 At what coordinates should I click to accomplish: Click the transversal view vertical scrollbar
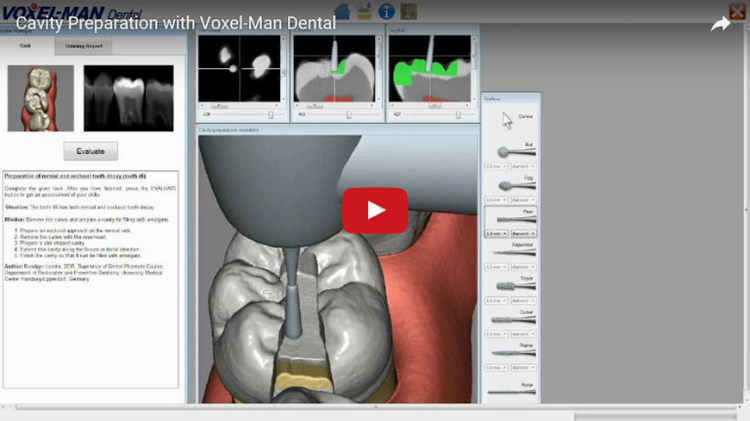pos(283,68)
